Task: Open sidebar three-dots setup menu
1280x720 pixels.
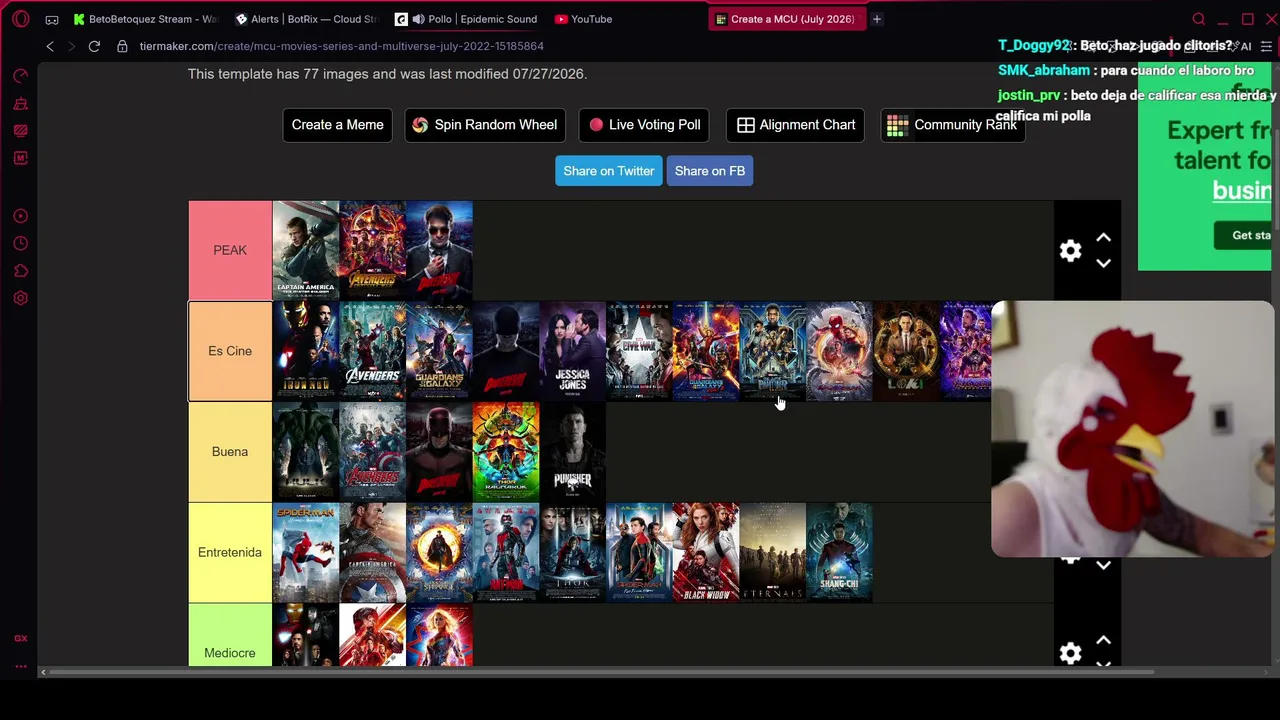Action: (x=20, y=666)
